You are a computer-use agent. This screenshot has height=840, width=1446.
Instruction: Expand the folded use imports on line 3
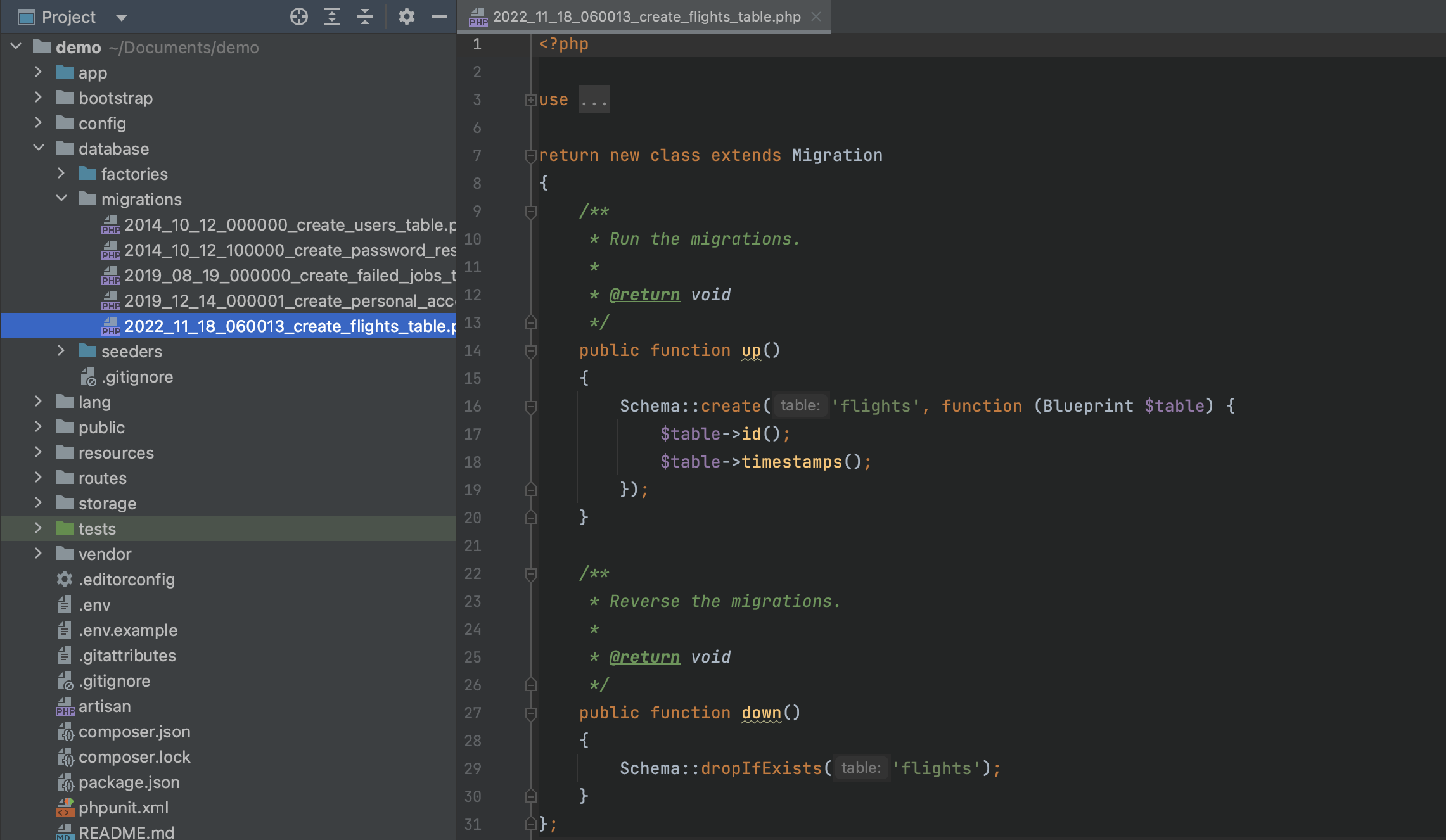coord(531,100)
